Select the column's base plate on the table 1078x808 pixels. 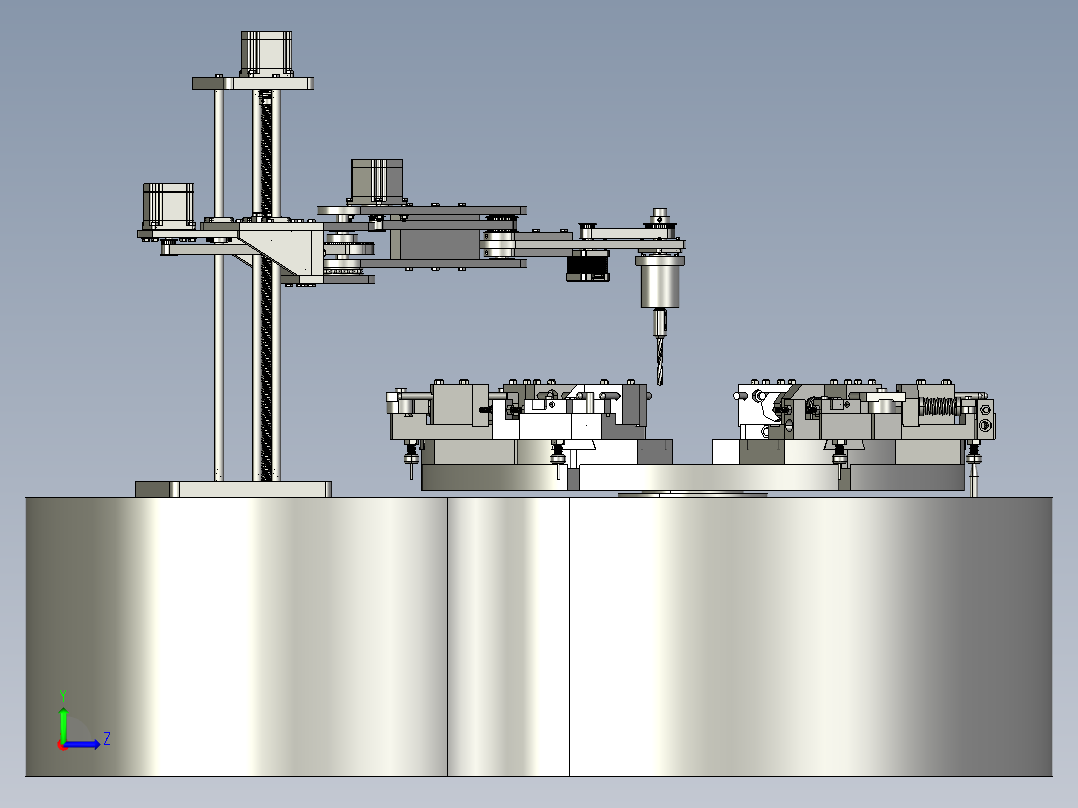(x=233, y=489)
